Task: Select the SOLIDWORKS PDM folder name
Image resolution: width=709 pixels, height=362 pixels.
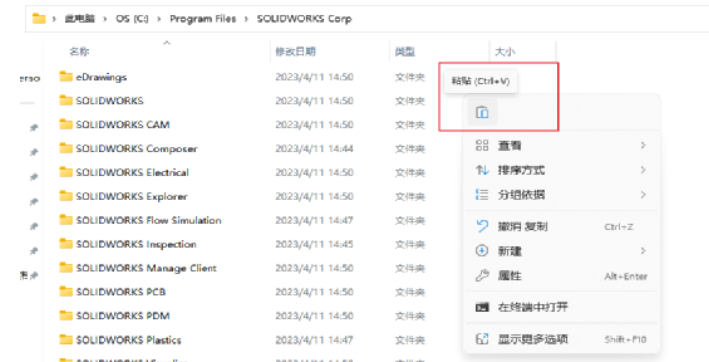Action: click(x=123, y=315)
